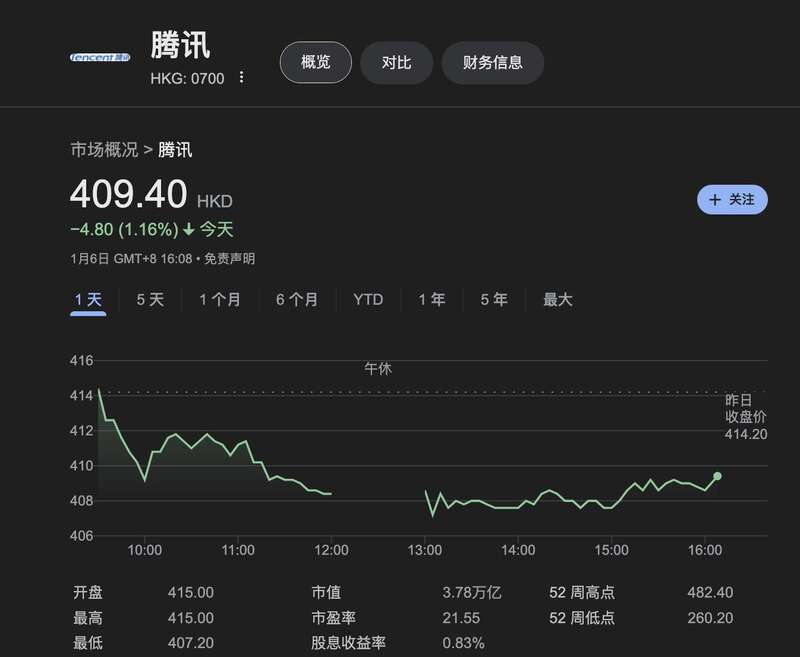This screenshot has height=657, width=800.
Task: Show the 1 个月 chart range
Action: click(x=220, y=299)
